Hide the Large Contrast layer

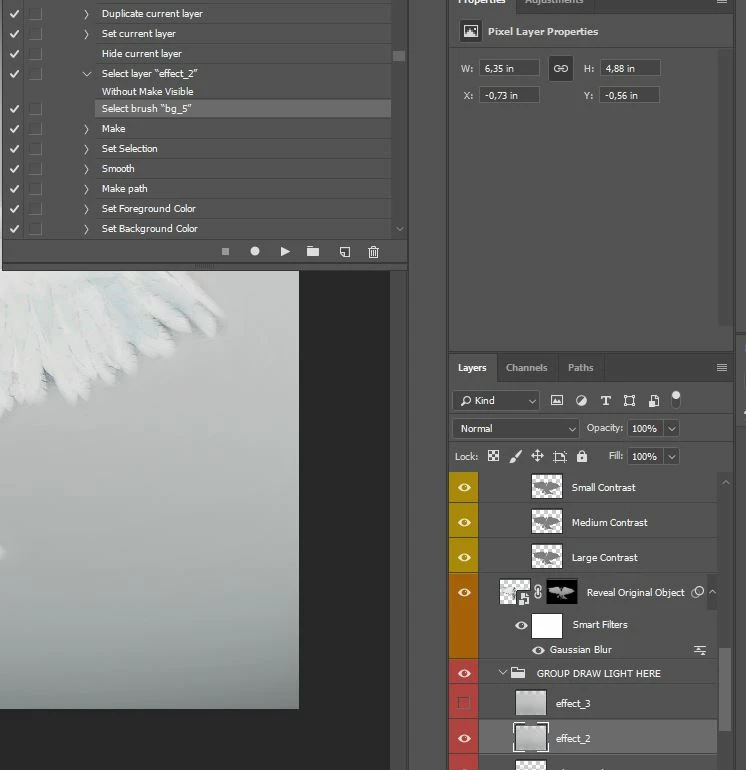[464, 557]
